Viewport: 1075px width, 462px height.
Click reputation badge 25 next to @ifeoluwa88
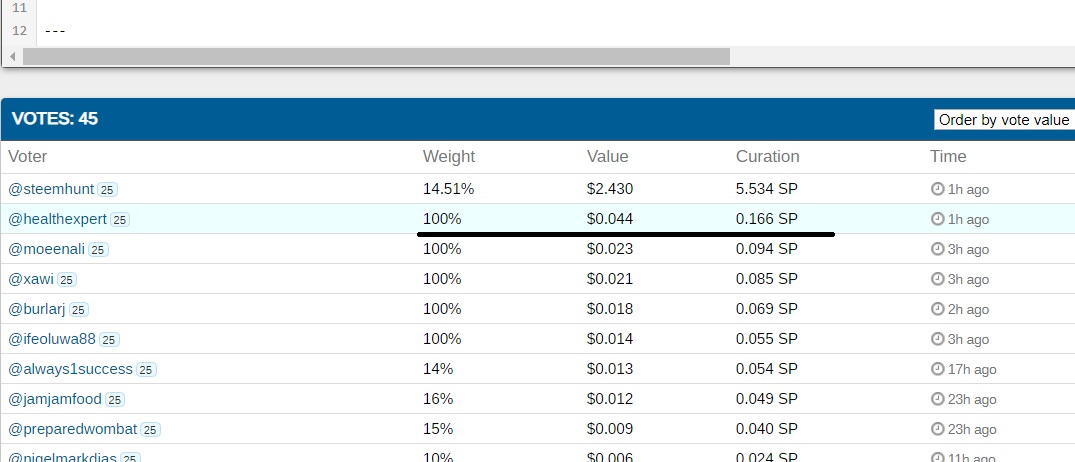tap(110, 340)
